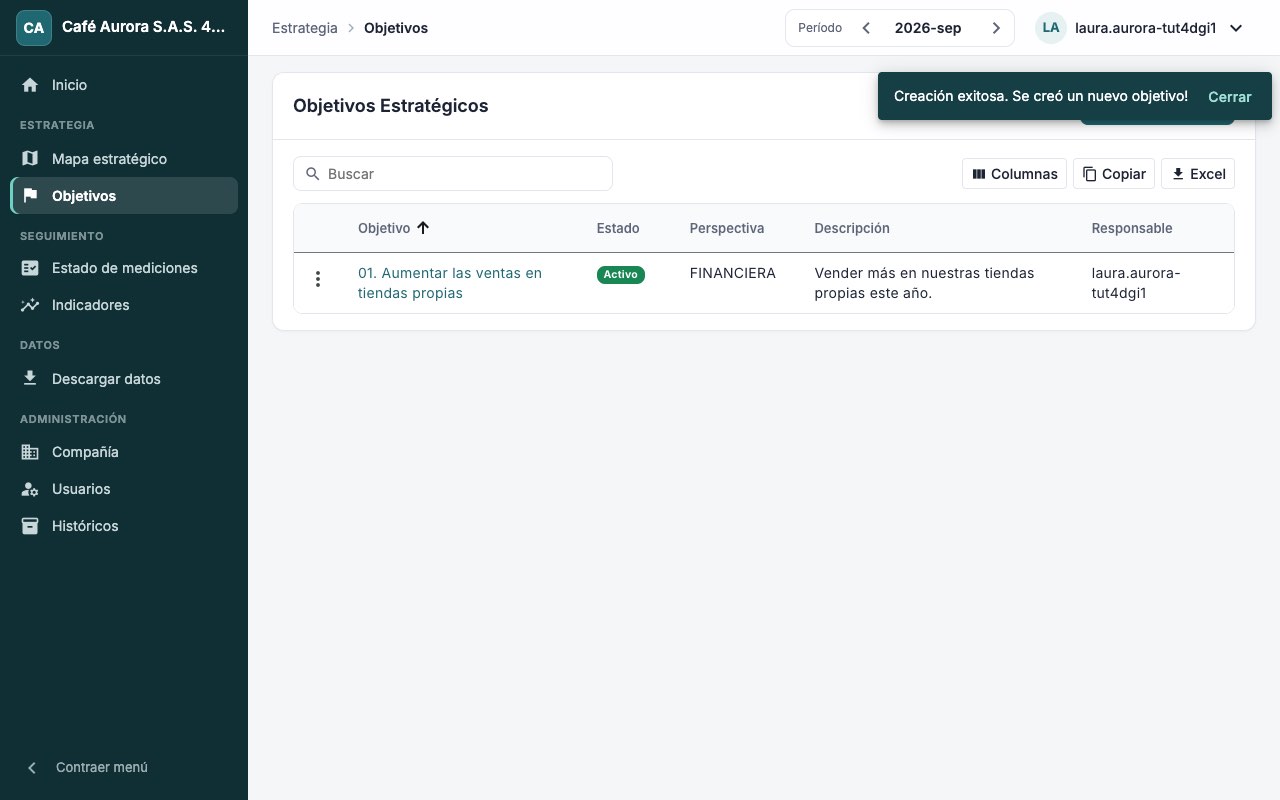The height and width of the screenshot is (800, 1280).
Task: Click the Estrategia breadcrumb
Action: tap(305, 28)
